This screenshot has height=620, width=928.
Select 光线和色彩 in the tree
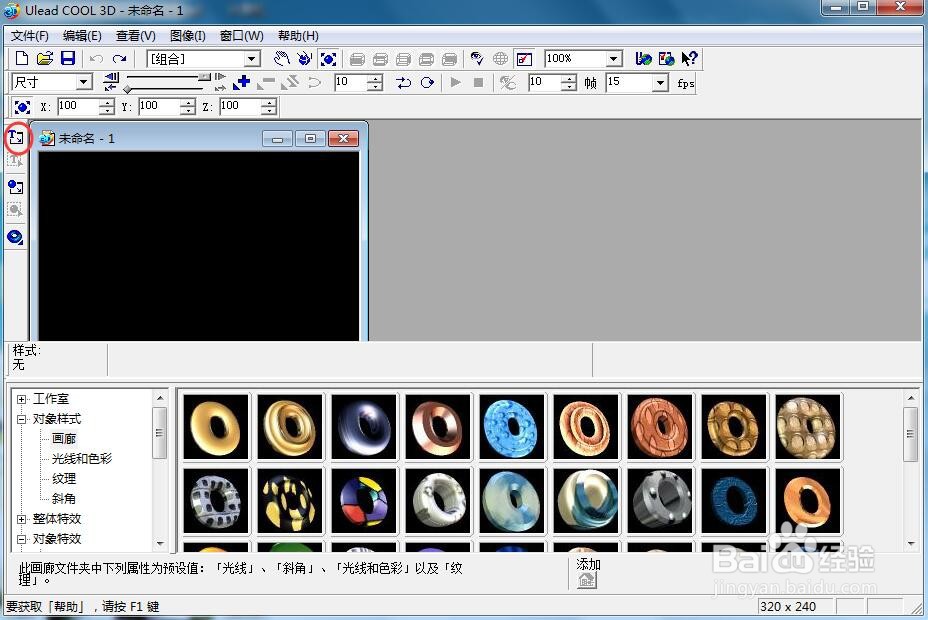(x=82, y=458)
